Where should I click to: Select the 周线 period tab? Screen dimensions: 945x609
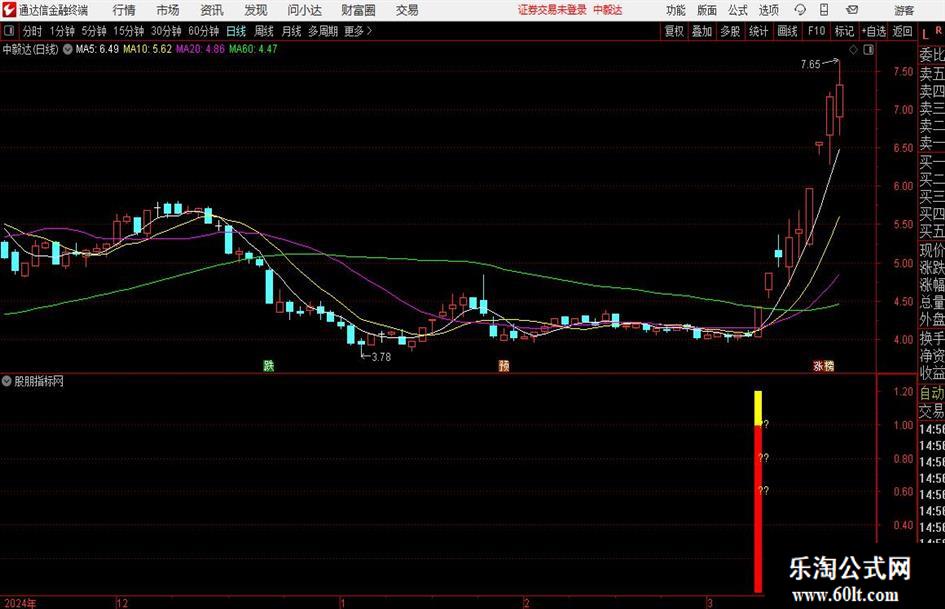pos(264,31)
